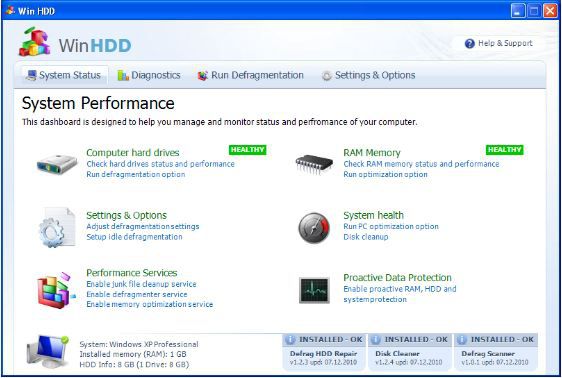
Task: Click the hard drive icon
Action: pyautogui.click(x=57, y=164)
